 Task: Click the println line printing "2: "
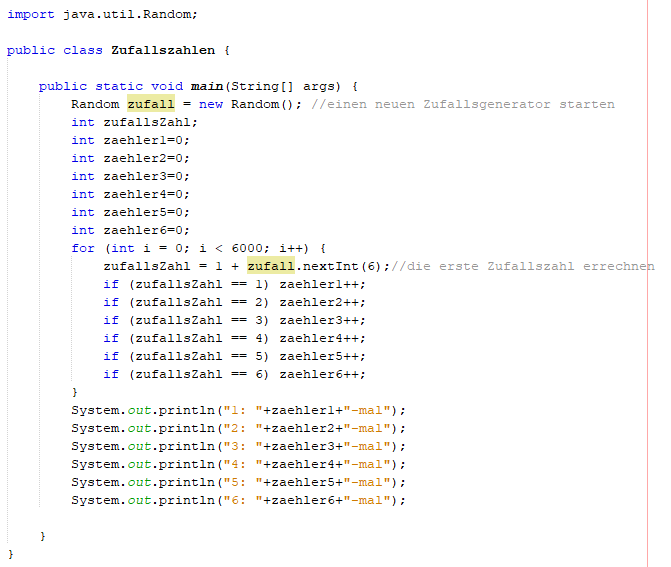(x=238, y=428)
